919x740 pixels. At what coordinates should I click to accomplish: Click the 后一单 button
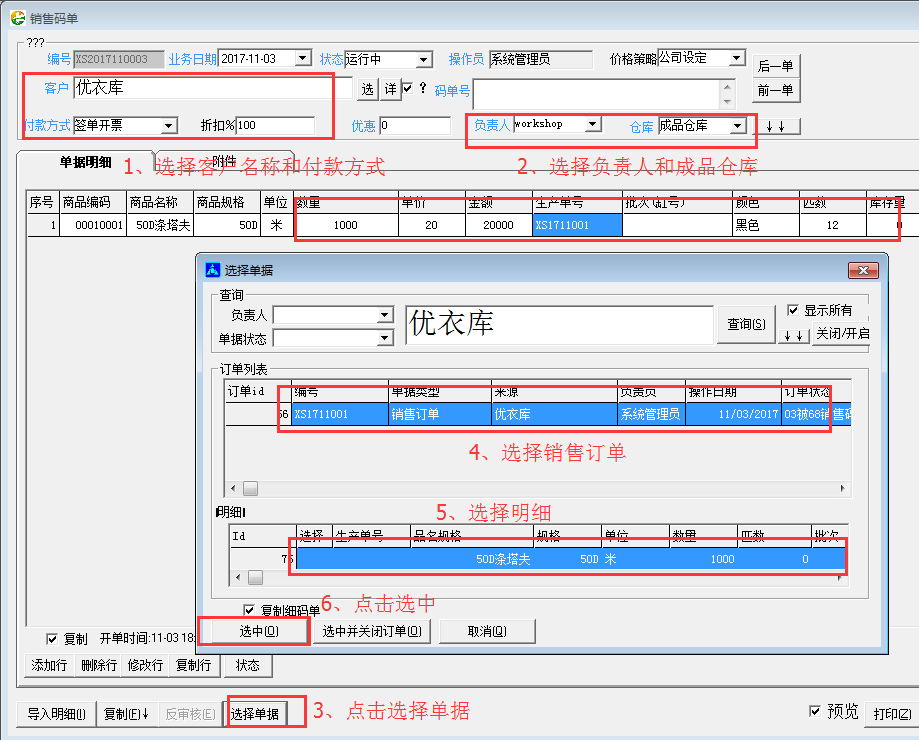pyautogui.click(x=775, y=66)
